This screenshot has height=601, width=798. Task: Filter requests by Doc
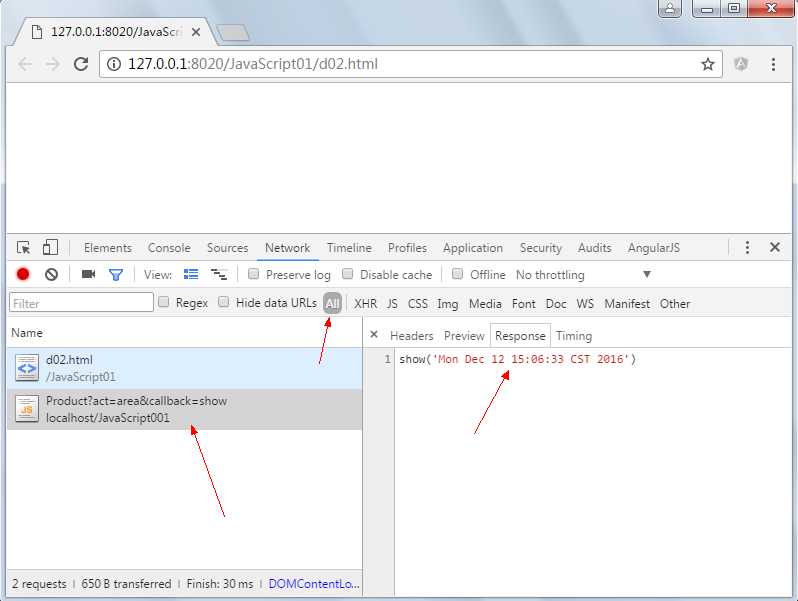[556, 304]
